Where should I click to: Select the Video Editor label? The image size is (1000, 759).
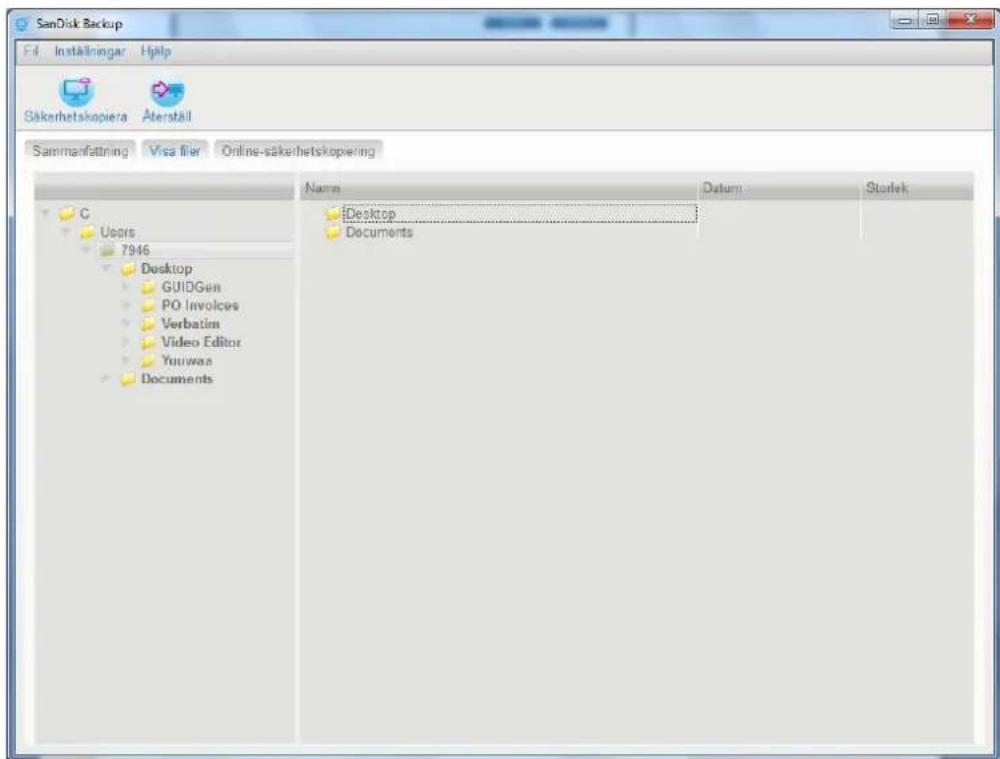coord(201,343)
